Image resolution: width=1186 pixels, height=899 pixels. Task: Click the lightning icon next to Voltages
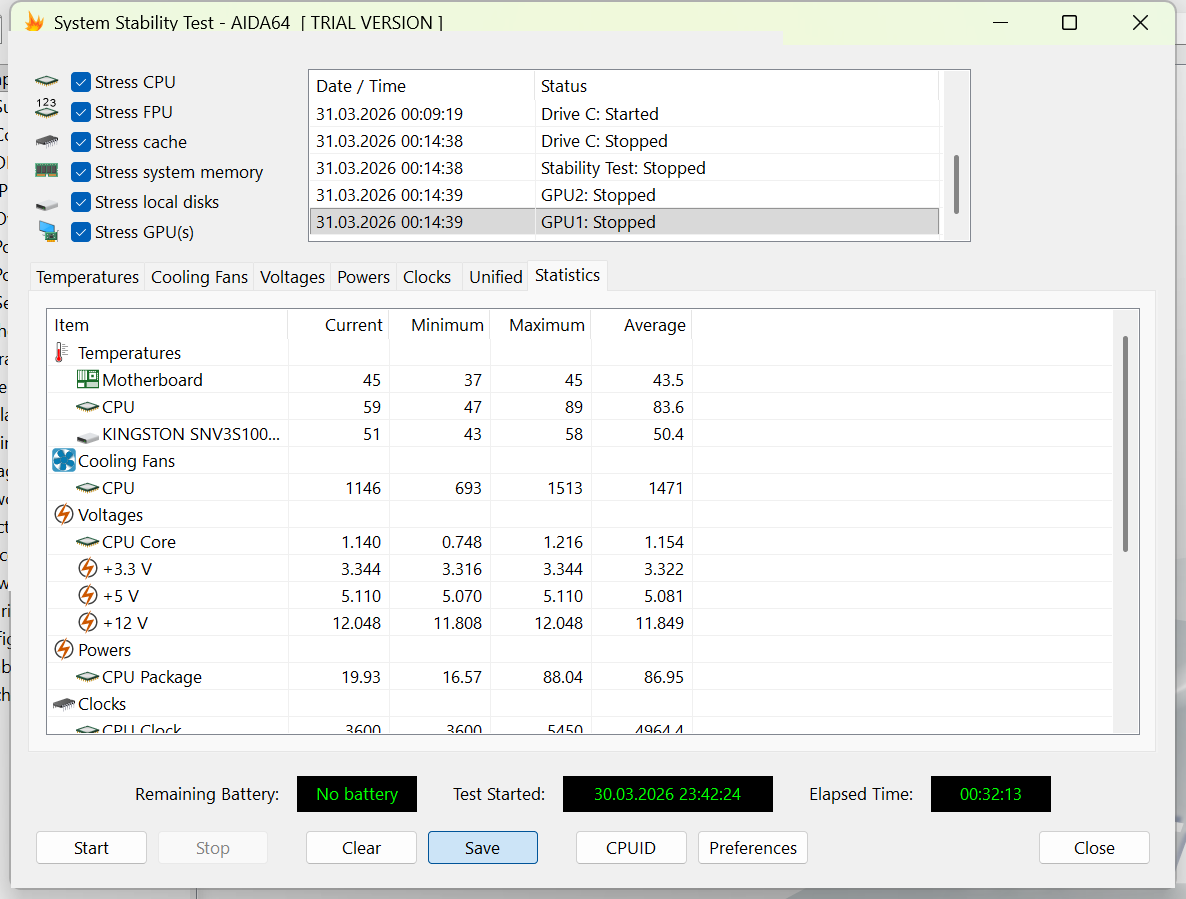[64, 514]
